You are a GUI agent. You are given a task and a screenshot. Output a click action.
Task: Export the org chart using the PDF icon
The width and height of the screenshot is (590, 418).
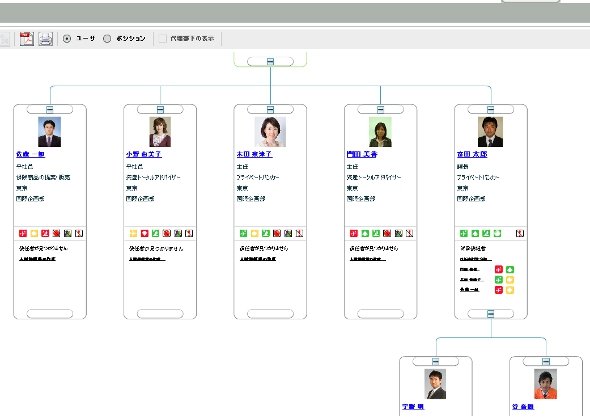[x=27, y=38]
